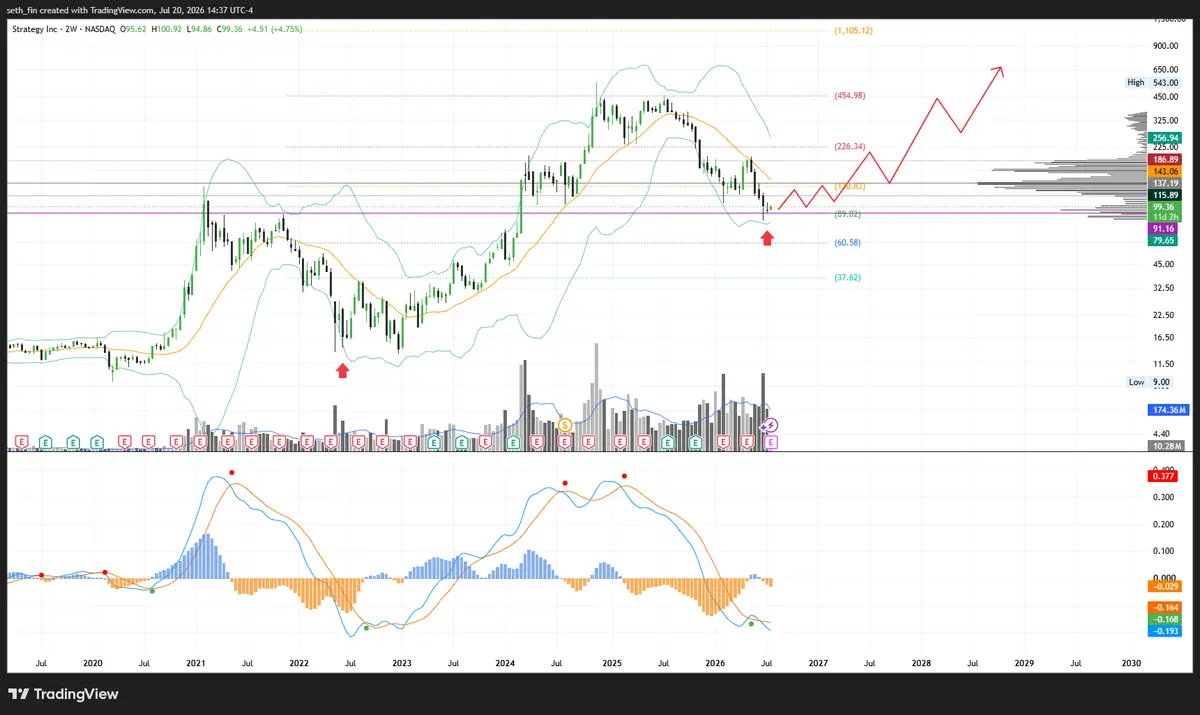This screenshot has width=1200, height=715.
Task: Click the TradingView logo
Action: tap(64, 694)
